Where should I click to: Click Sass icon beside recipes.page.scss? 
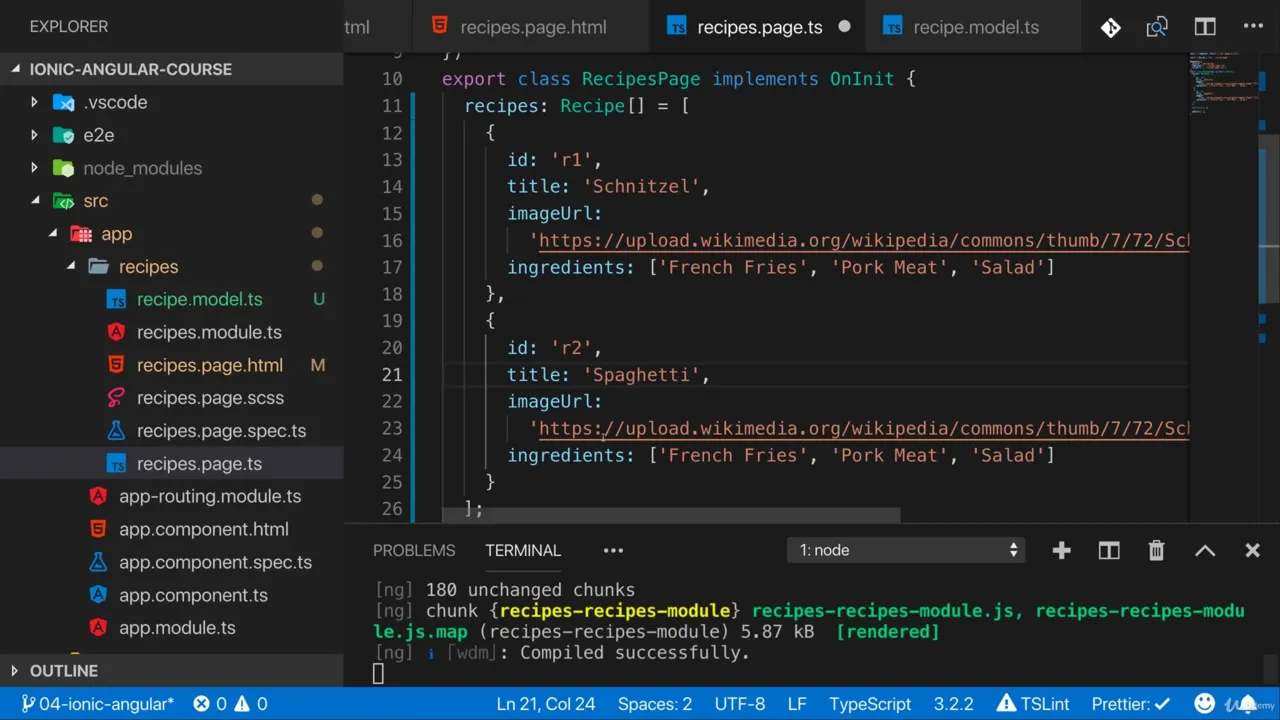pyautogui.click(x=117, y=398)
